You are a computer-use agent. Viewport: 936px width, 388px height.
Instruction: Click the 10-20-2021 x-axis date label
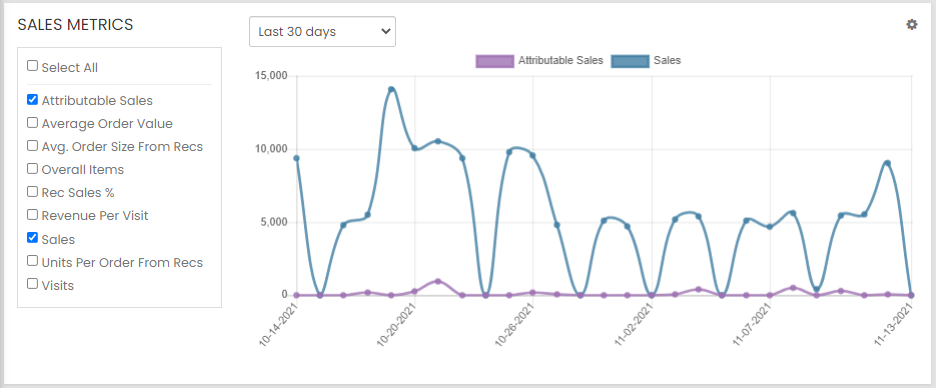(x=397, y=325)
